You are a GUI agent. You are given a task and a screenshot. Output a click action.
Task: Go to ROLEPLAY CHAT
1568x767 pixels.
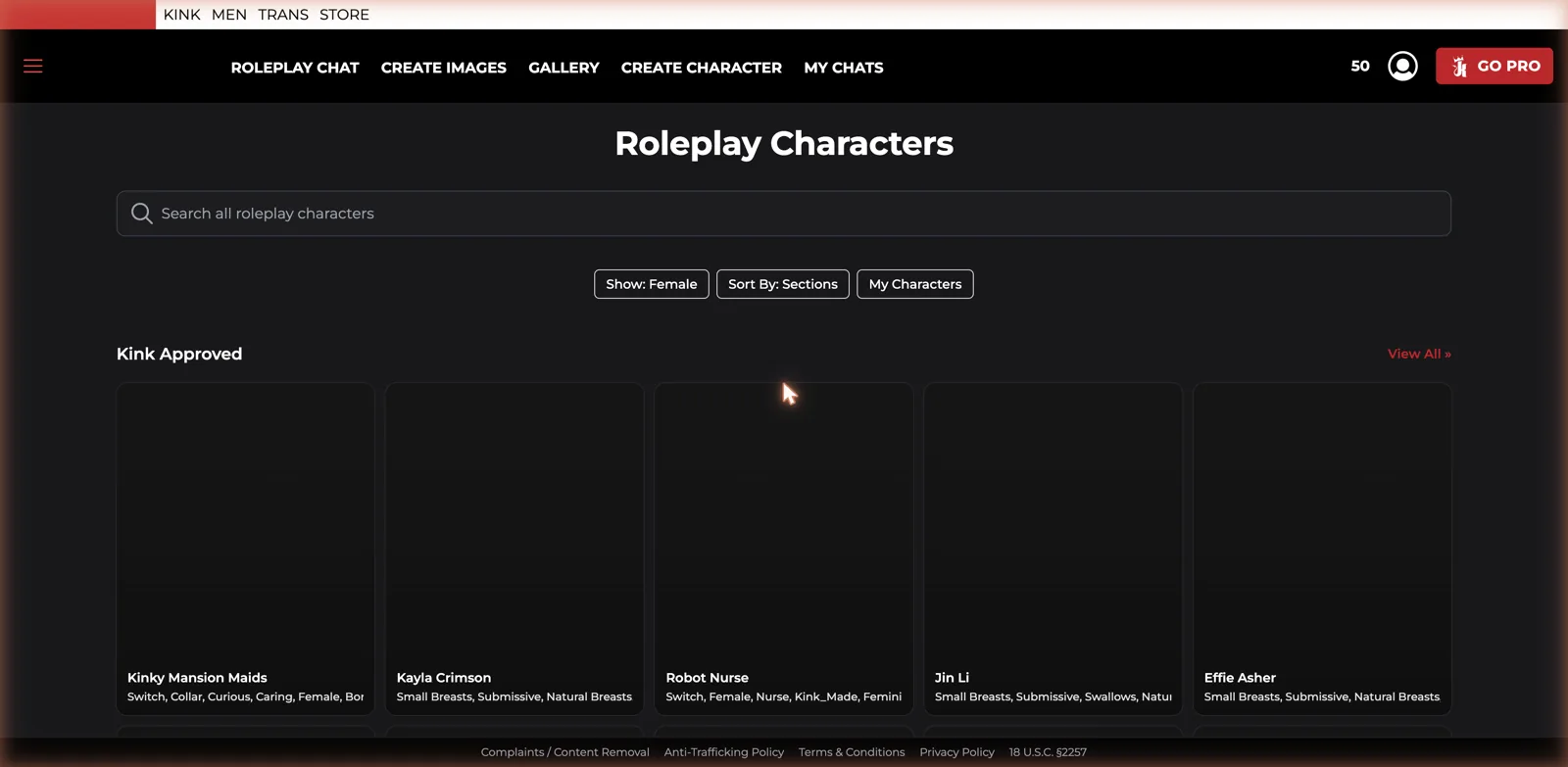[x=295, y=68]
